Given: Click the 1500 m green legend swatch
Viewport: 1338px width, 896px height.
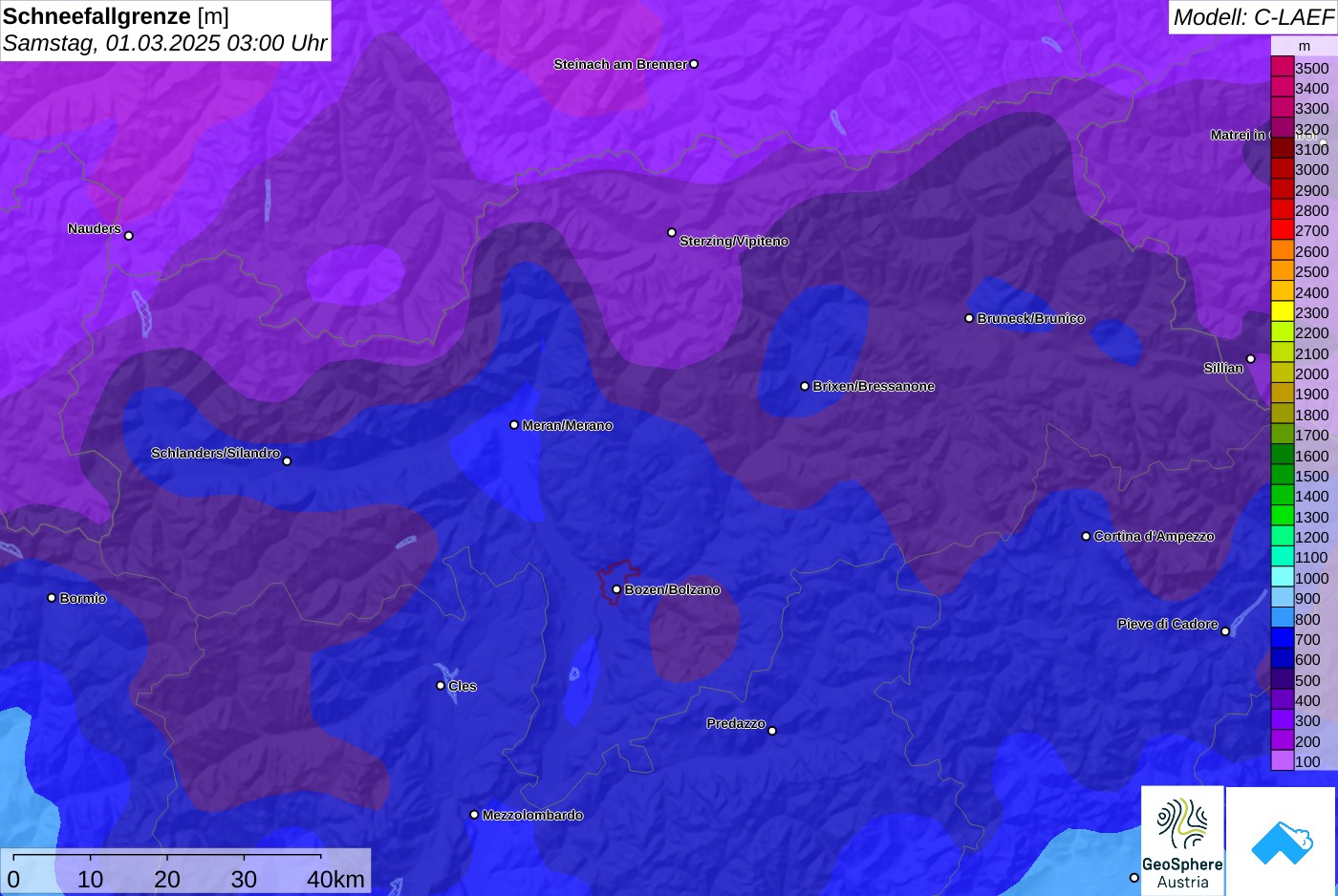Looking at the screenshot, I should click(1283, 475).
